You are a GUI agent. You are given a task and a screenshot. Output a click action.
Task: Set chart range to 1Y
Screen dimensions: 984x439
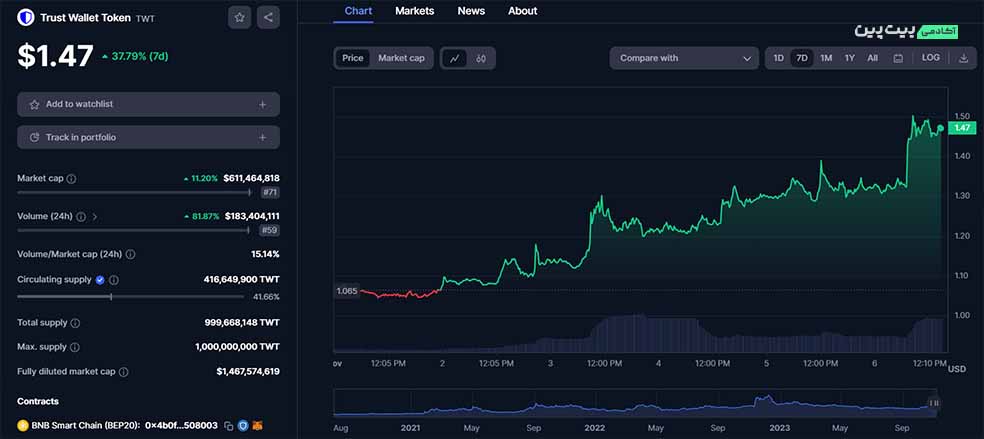[850, 58]
